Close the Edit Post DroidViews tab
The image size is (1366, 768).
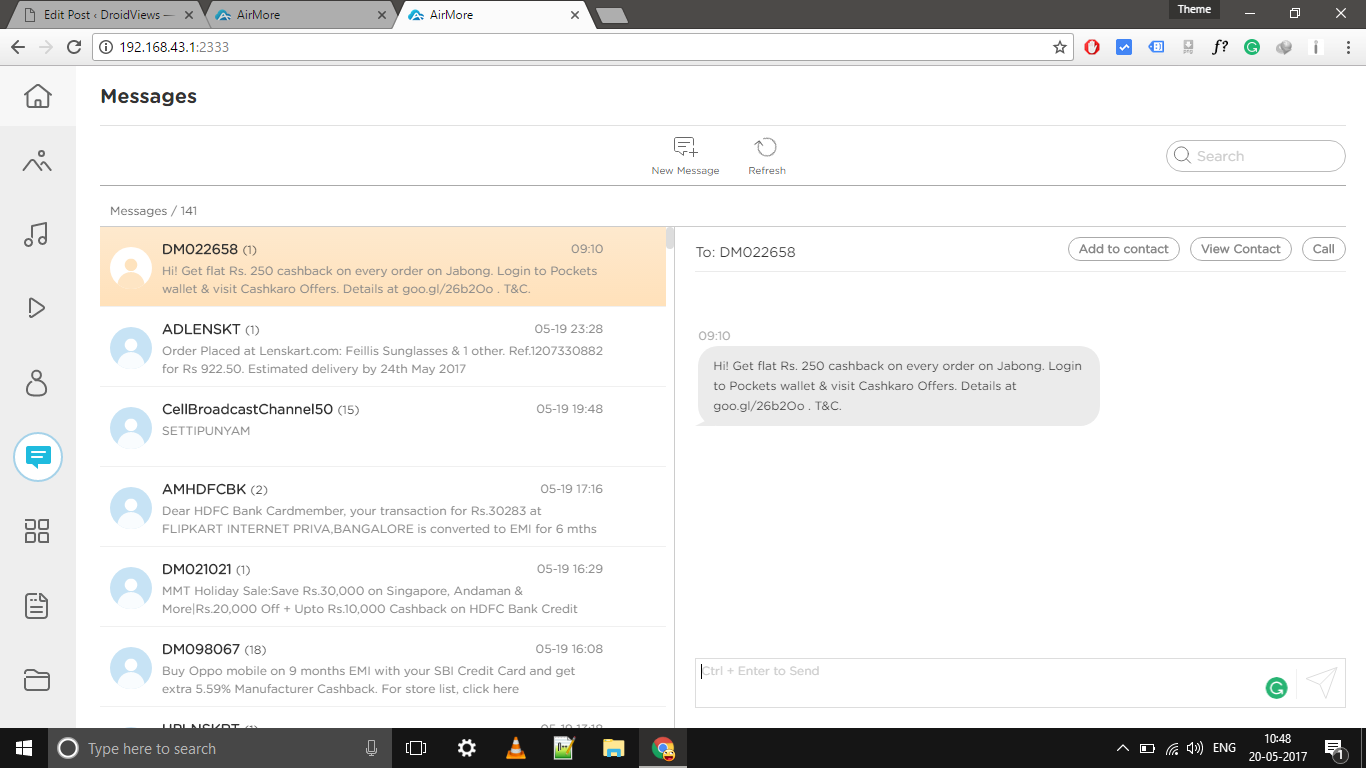pyautogui.click(x=190, y=15)
